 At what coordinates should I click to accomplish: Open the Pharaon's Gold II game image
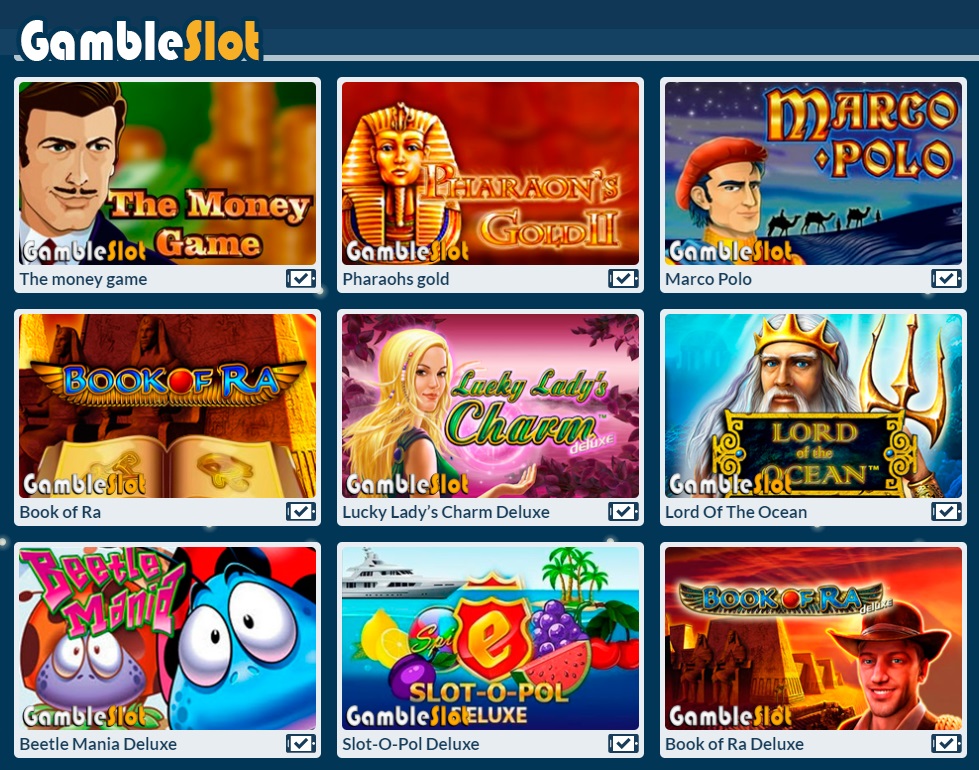[490, 174]
